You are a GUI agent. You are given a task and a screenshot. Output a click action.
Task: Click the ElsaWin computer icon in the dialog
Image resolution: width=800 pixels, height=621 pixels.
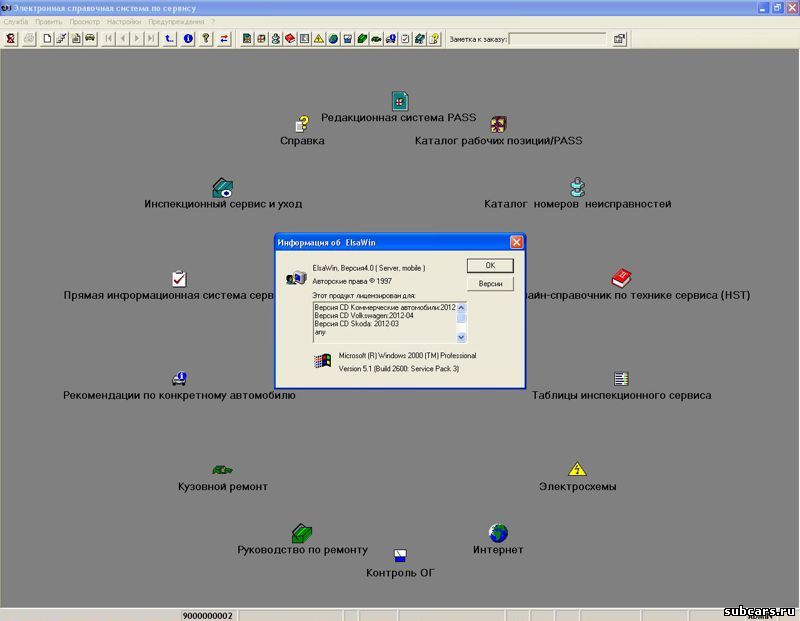coord(296,278)
